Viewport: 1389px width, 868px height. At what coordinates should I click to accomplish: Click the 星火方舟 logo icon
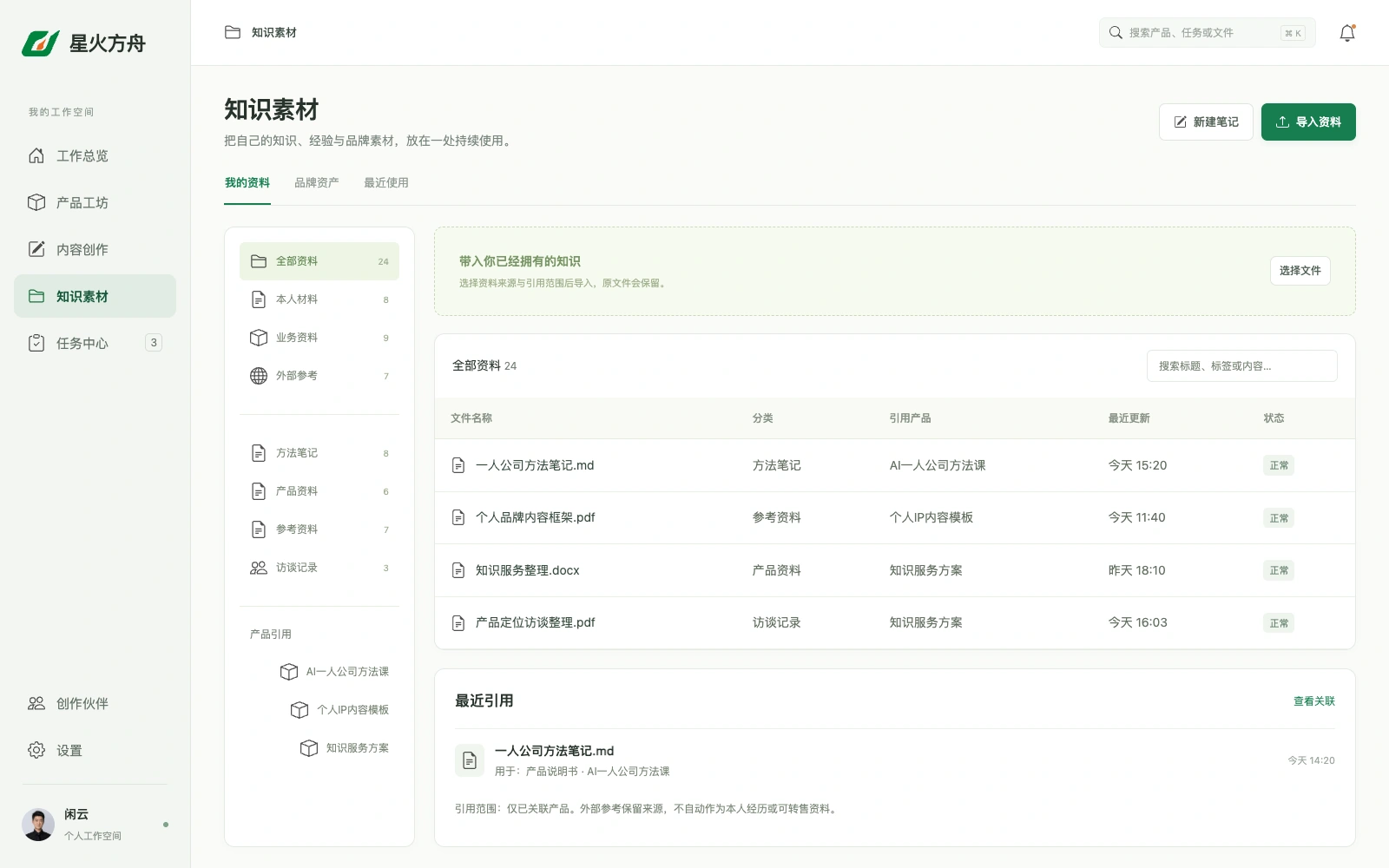click(41, 43)
